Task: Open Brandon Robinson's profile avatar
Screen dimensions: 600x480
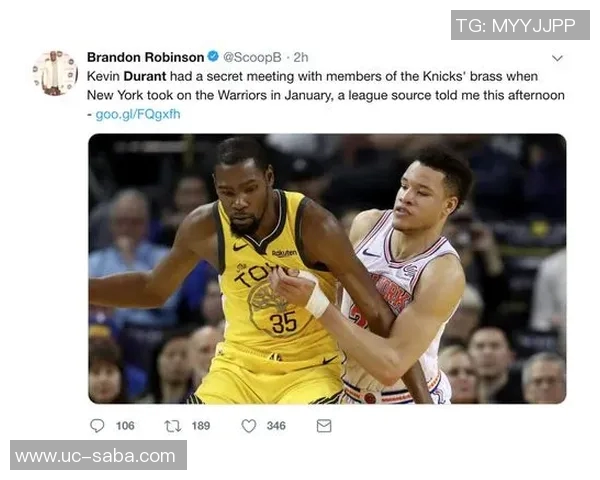Action: [55, 73]
